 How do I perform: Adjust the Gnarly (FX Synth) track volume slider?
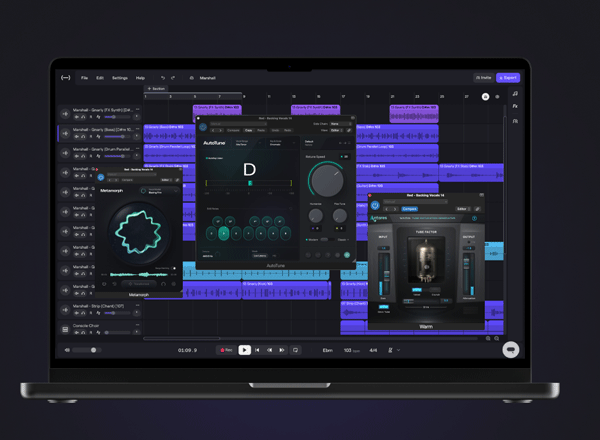point(117,117)
